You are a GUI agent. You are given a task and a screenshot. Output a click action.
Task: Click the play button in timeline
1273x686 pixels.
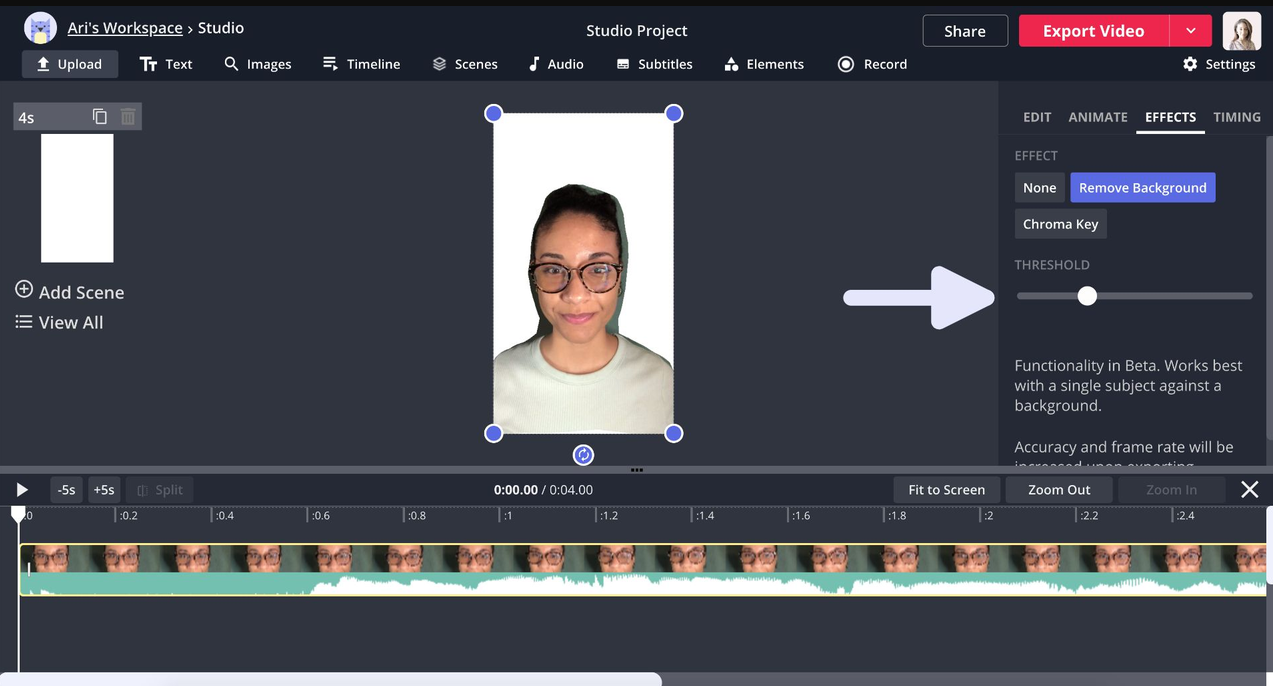click(22, 490)
